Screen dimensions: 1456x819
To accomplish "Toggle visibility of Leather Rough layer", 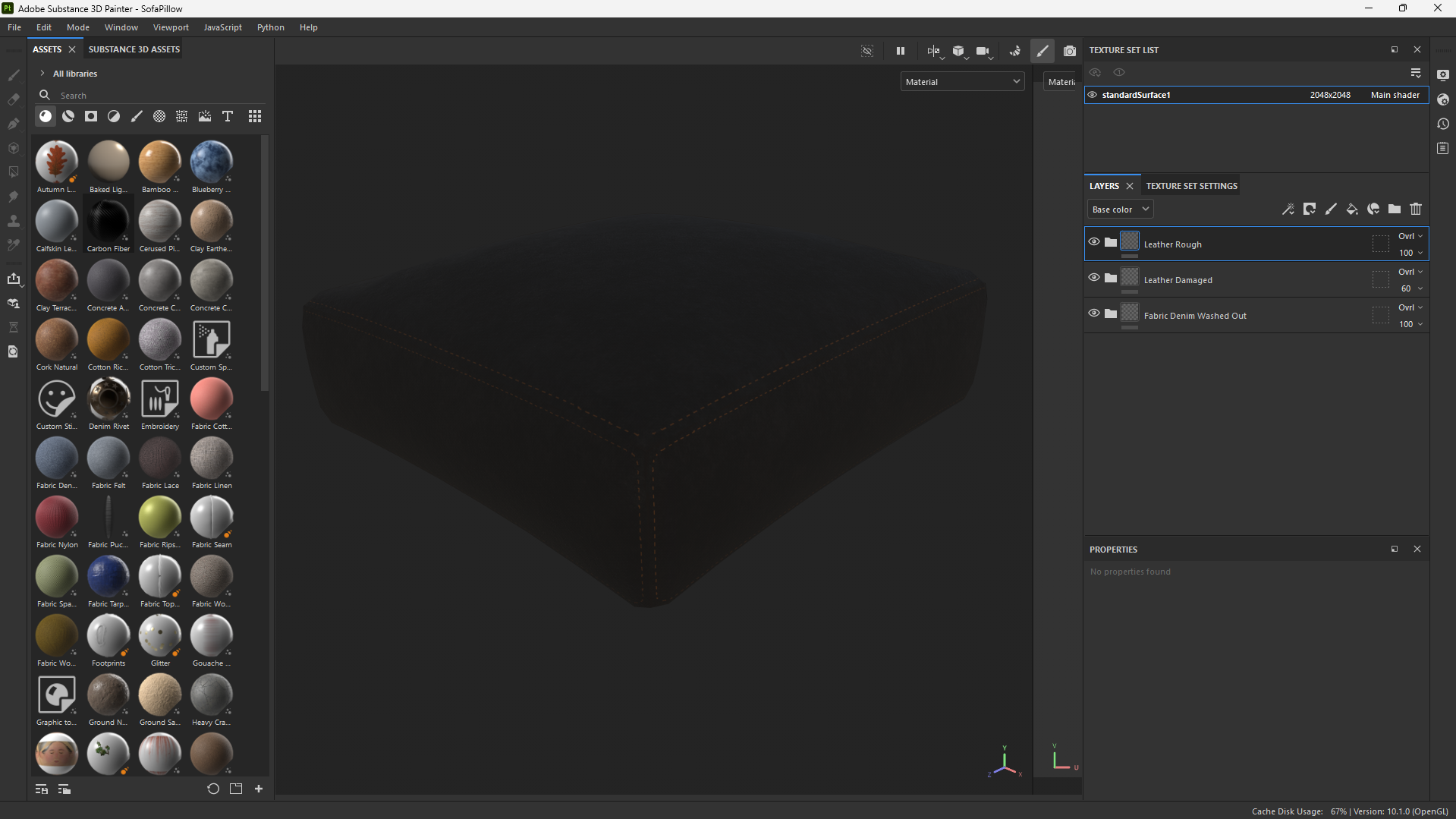I will pos(1094,241).
